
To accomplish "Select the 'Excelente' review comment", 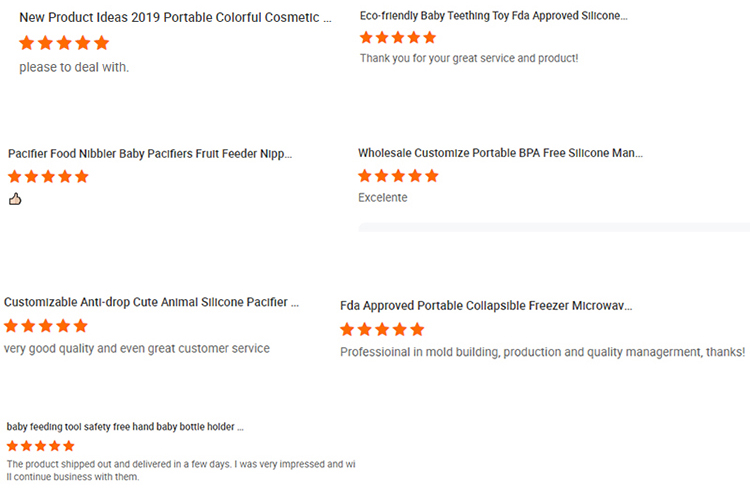I will pos(383,198).
